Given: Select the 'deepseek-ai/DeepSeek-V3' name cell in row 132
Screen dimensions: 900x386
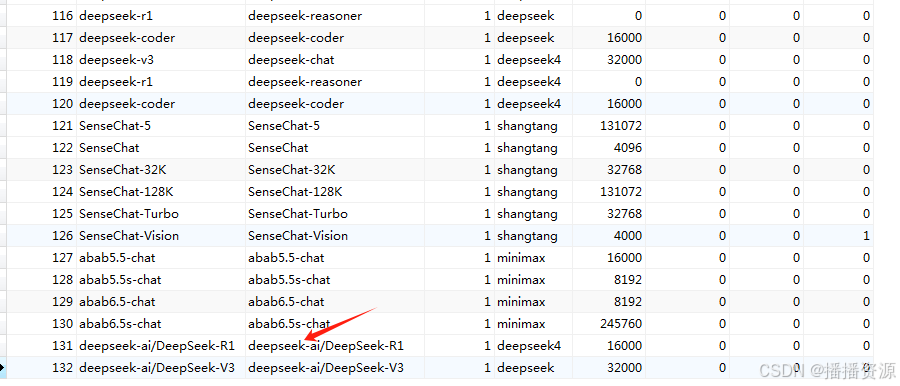Looking at the screenshot, I should pyautogui.click(x=157, y=368).
